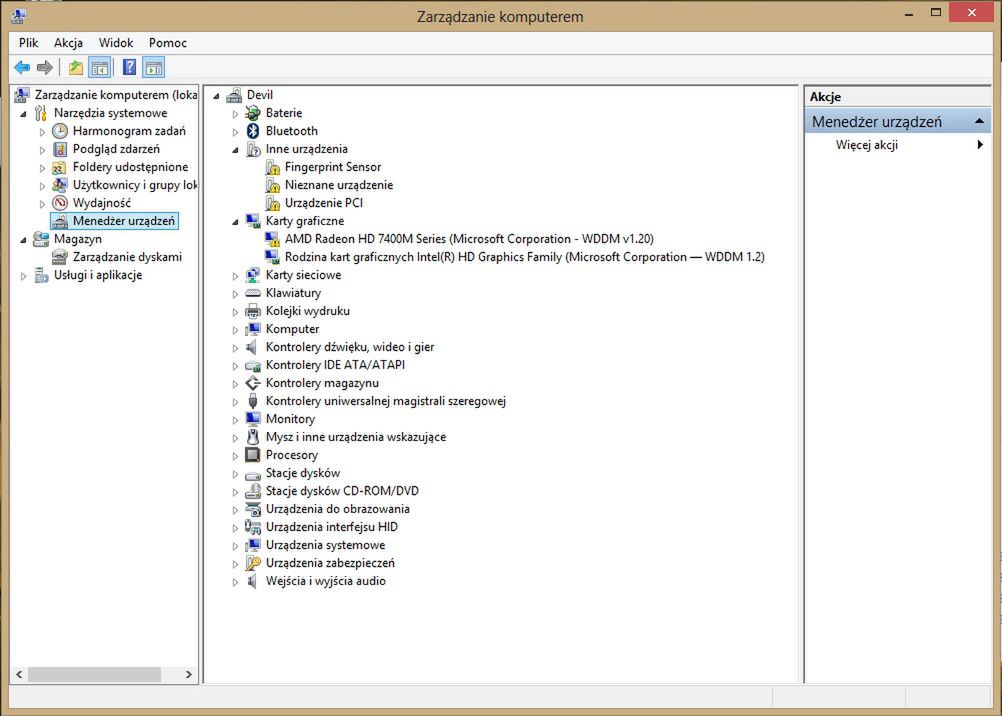Select the Magazyn tree item
Viewport: 1002px width, 716px height.
click(77, 239)
